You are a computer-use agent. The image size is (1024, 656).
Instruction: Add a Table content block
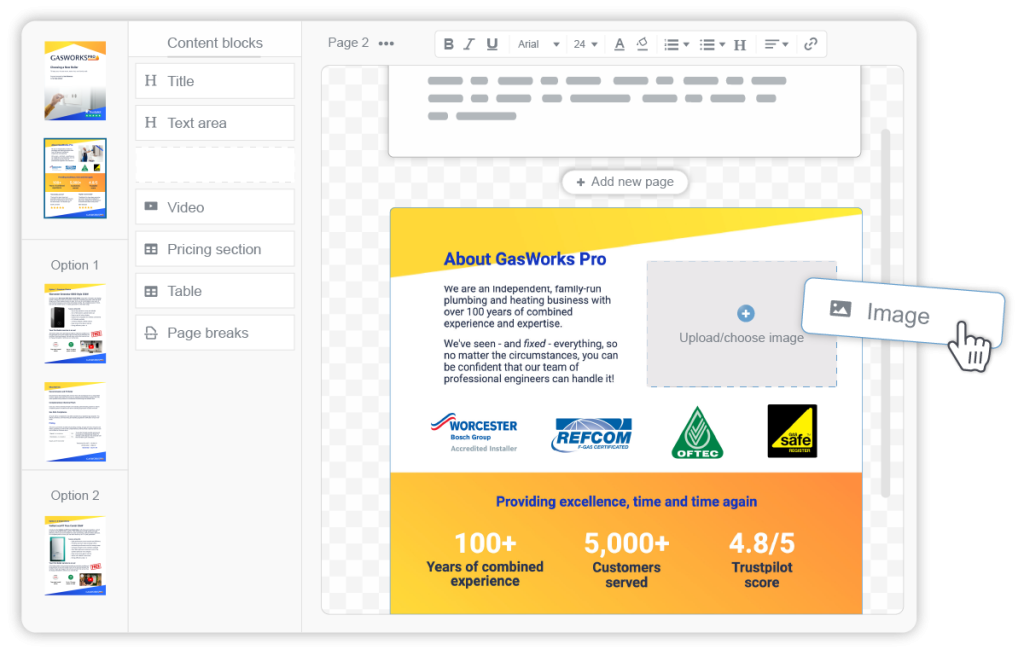pyautogui.click(x=214, y=290)
